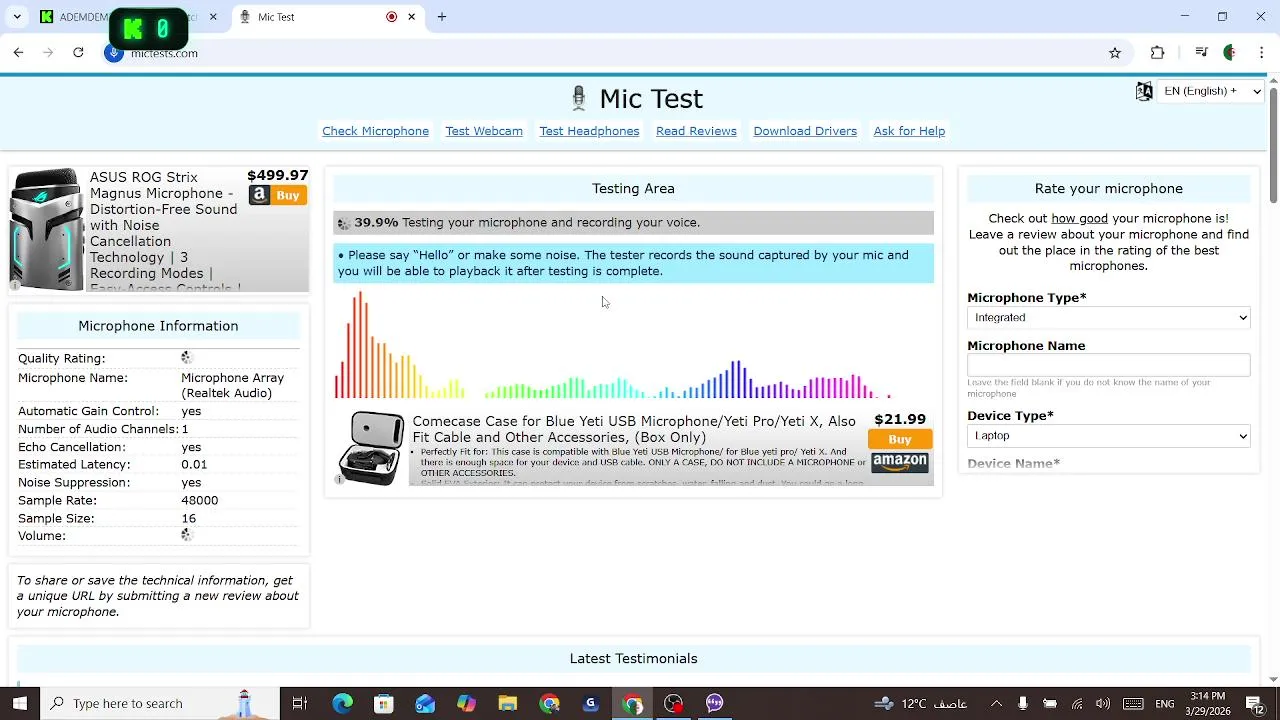Open the Windows Start menu
Image resolution: width=1280 pixels, height=720 pixels.
tap(19, 703)
